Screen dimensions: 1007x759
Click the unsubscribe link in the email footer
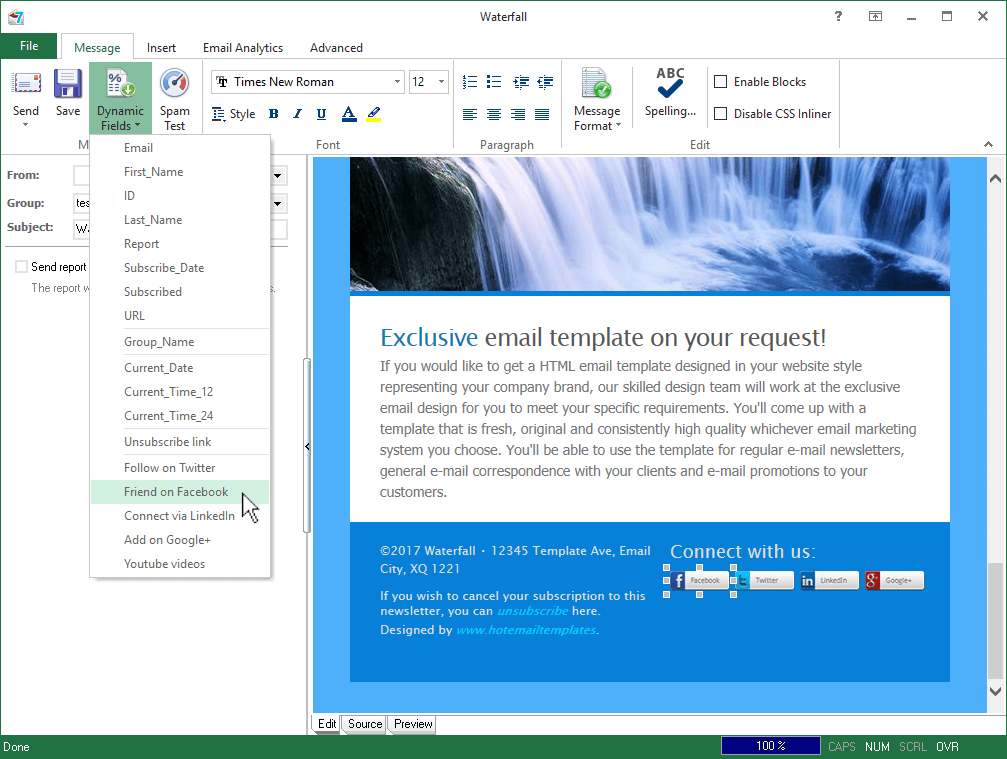click(532, 611)
